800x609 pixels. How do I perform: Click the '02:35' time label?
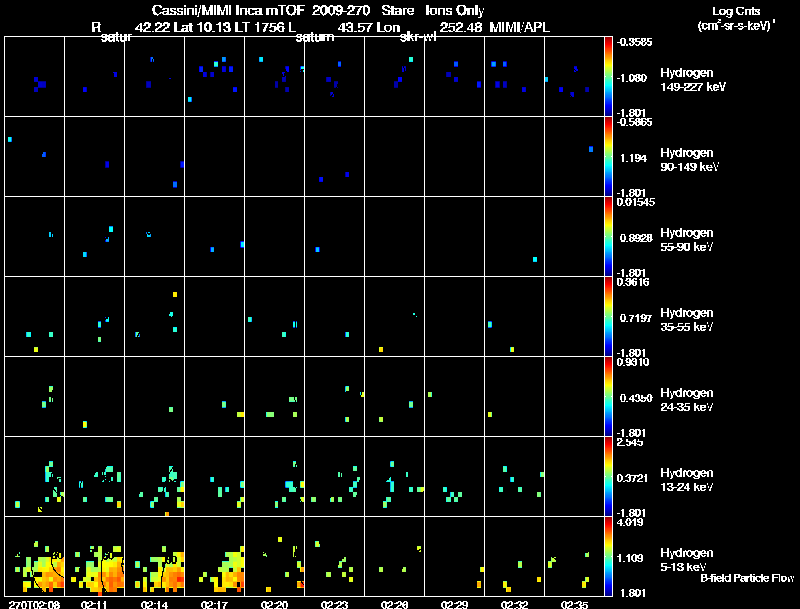pyautogui.click(x=574, y=604)
